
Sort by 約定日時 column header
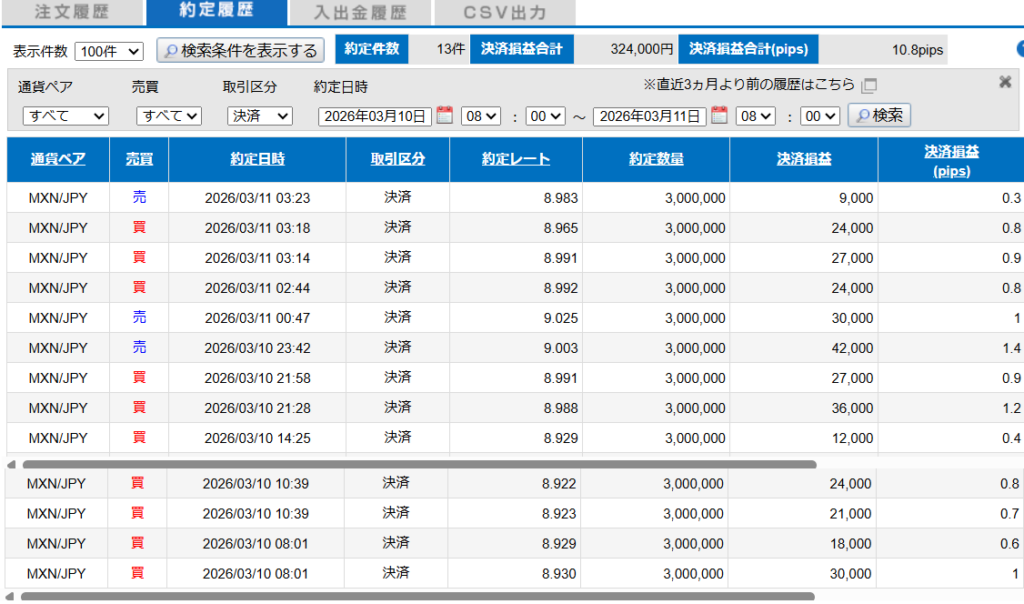click(257, 160)
